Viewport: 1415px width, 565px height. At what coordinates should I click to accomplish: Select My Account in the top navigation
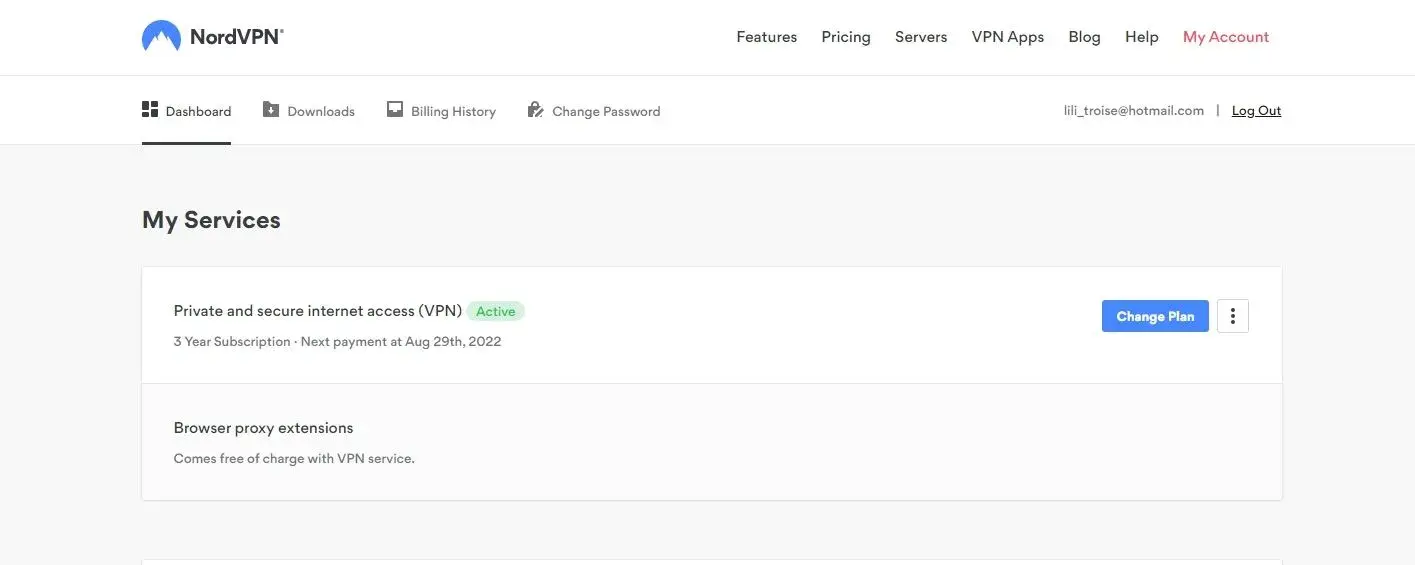tap(1226, 37)
